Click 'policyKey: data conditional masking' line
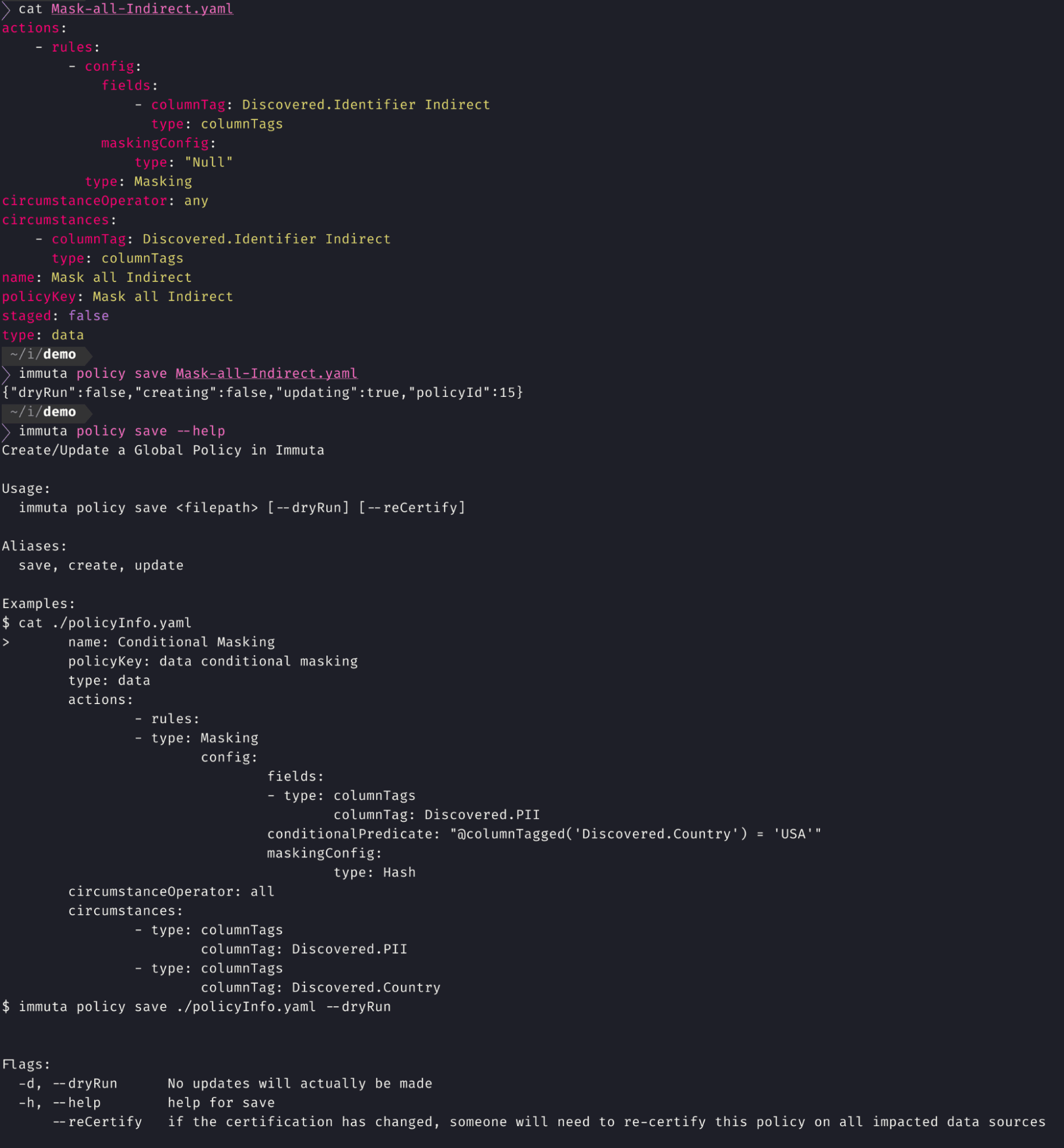 (213, 661)
